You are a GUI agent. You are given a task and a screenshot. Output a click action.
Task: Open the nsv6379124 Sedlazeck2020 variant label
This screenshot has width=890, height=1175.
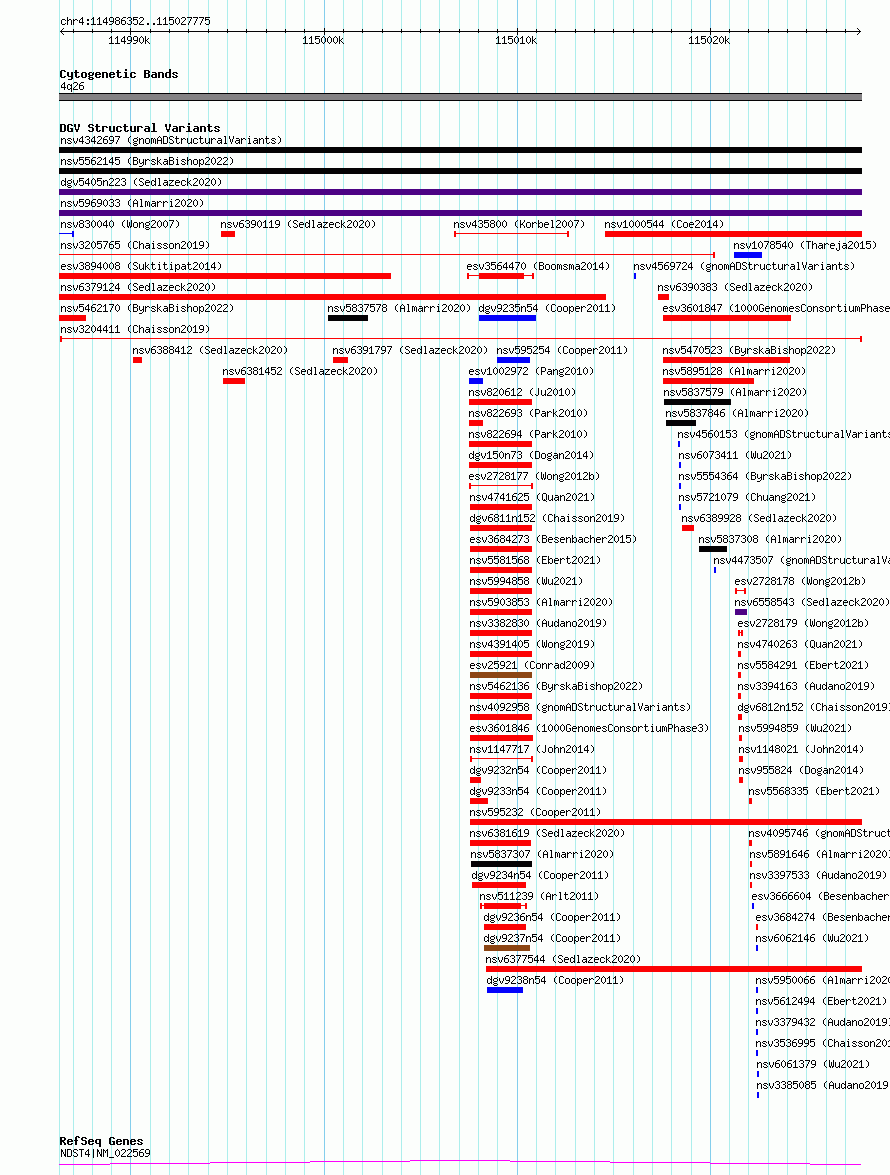138,287
